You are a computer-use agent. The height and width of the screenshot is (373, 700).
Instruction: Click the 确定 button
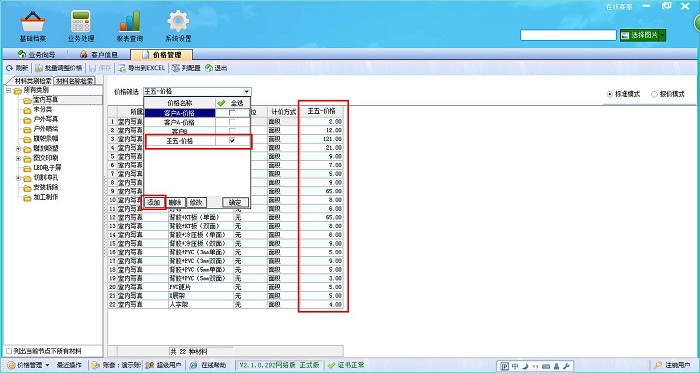(x=235, y=202)
